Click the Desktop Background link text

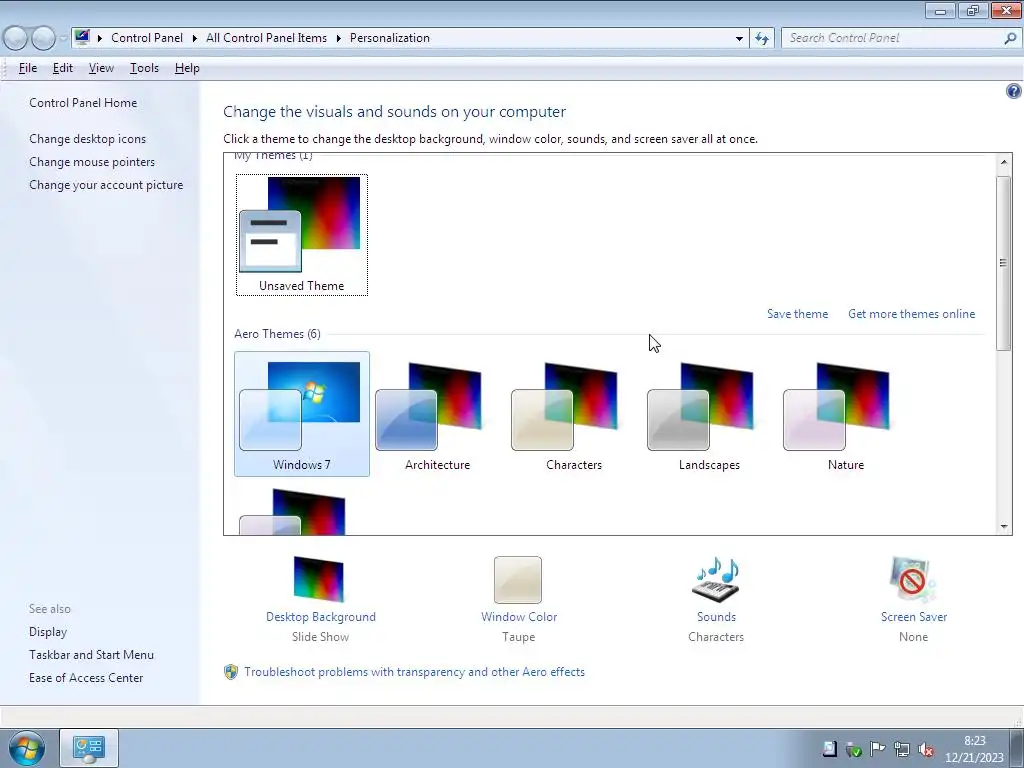click(x=321, y=616)
